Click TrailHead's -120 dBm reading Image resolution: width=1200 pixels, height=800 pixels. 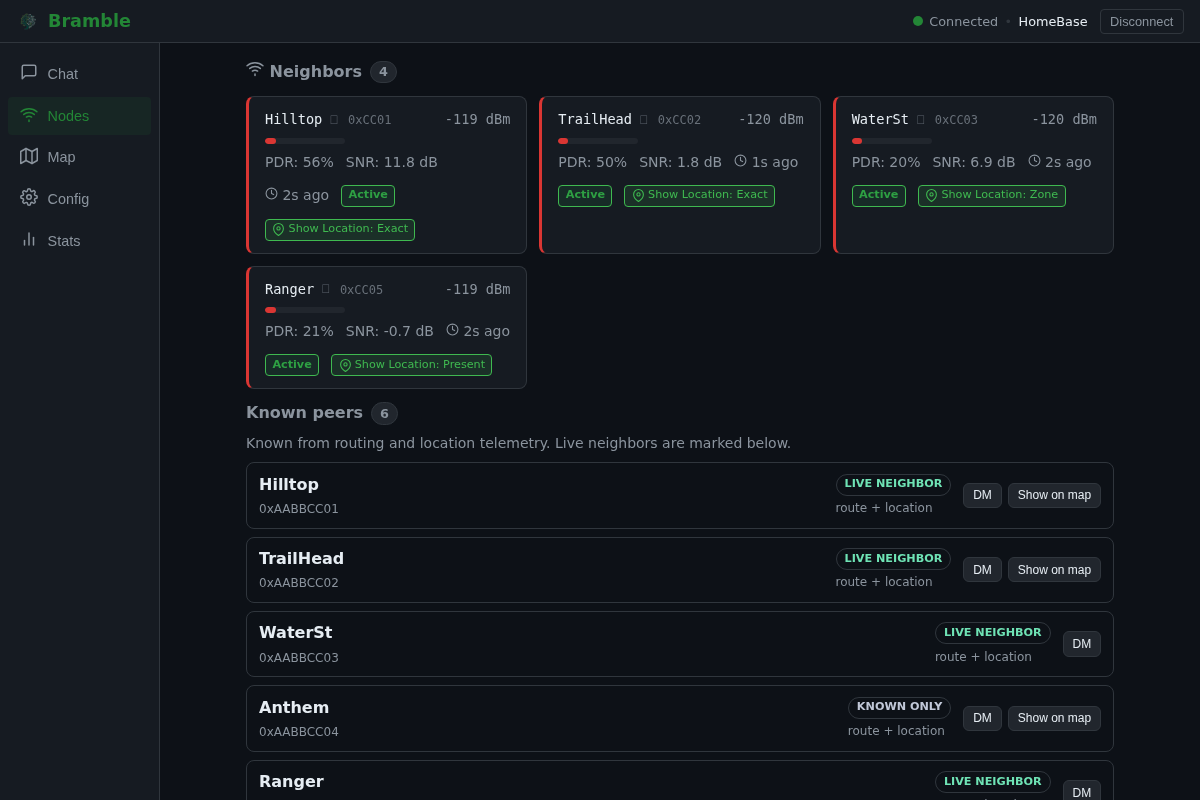coord(771,119)
